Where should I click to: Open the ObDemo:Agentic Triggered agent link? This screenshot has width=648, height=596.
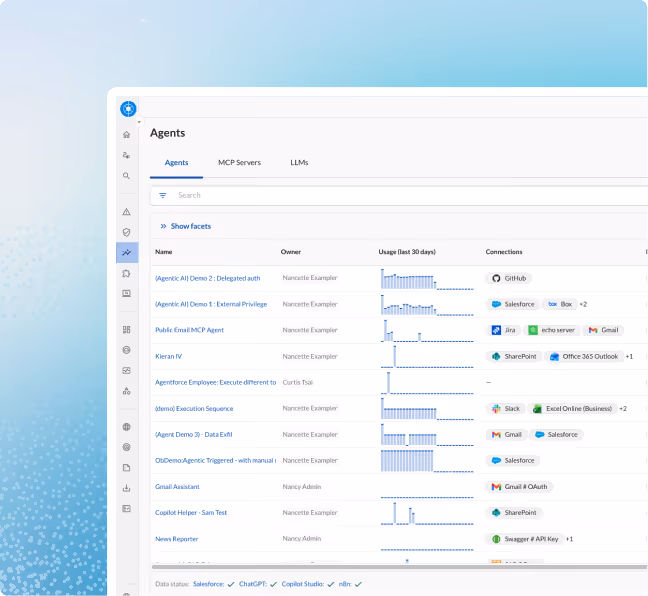(215, 460)
